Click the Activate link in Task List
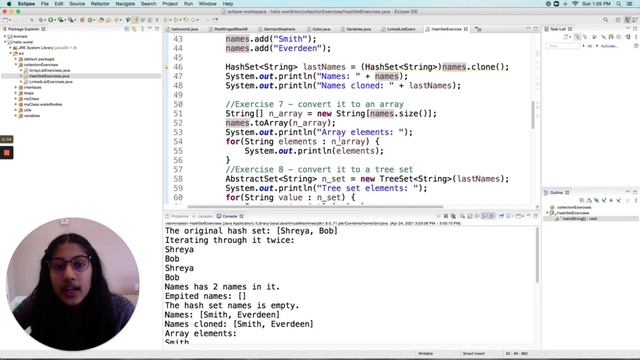 click(x=609, y=46)
